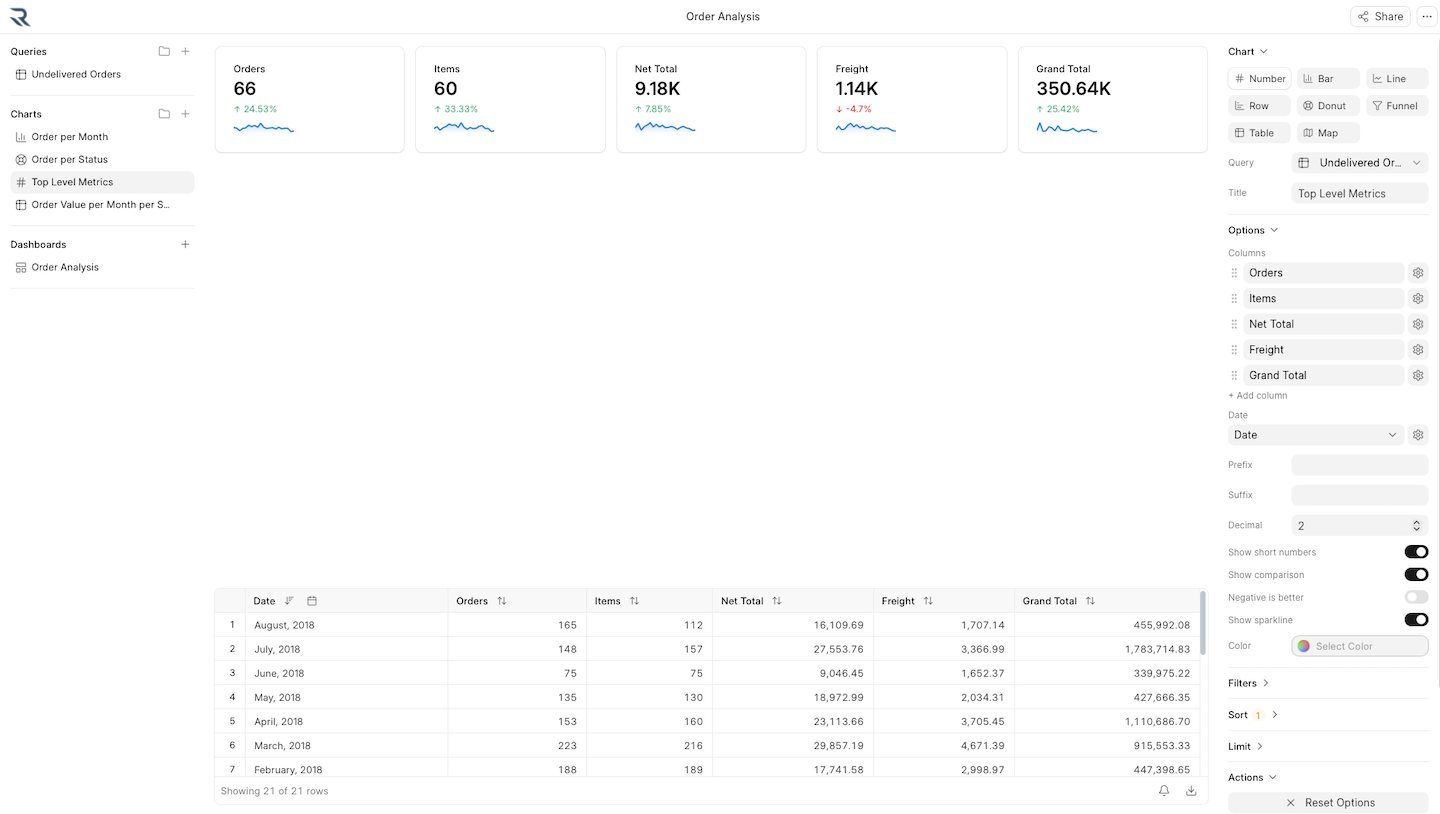Disable the Show sparkline option
This screenshot has height=814, width=1440.
coord(1415,619)
